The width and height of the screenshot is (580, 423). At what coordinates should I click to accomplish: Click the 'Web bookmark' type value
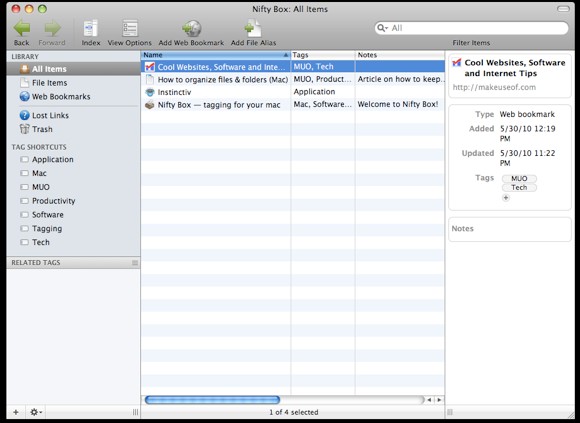[527, 114]
